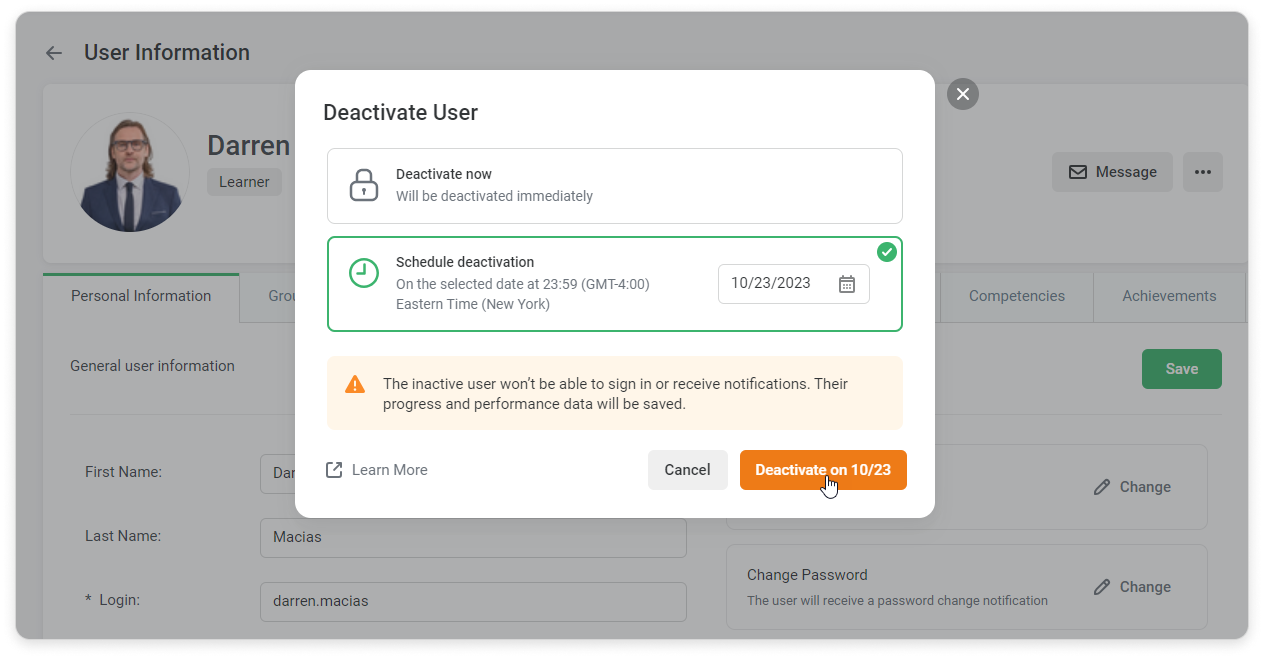The image size is (1264, 659).
Task: Switch to the Competencies tab
Action: [x=1016, y=296]
